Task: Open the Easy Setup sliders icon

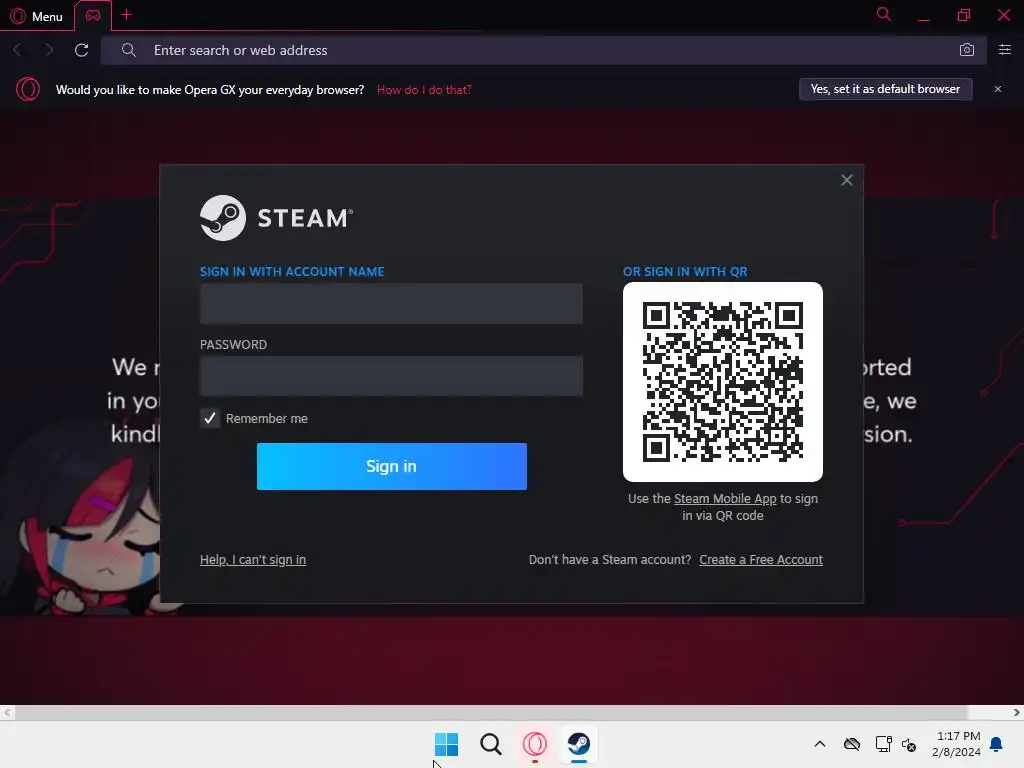Action: [x=1004, y=50]
